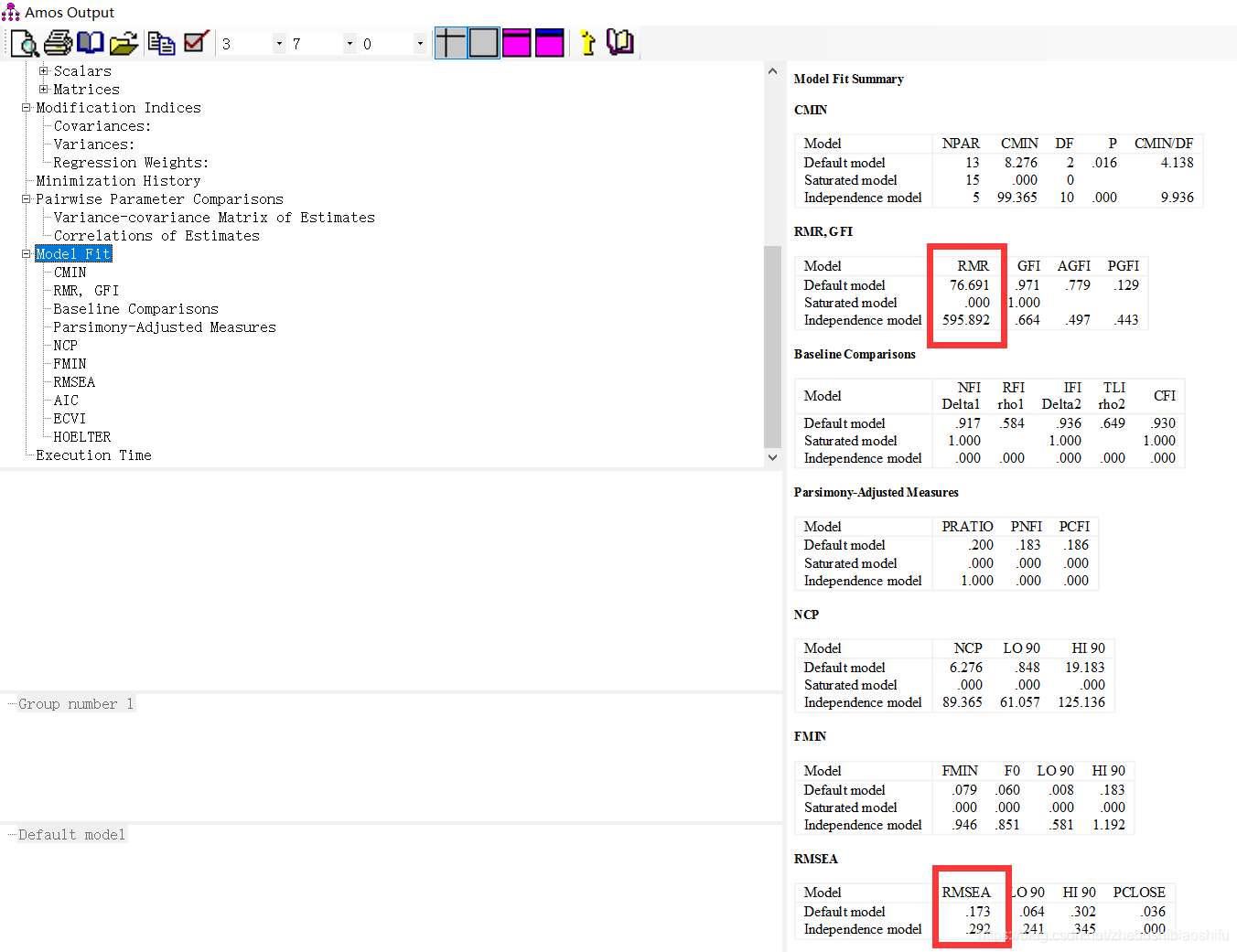Click CMIN/DF column header in CMIN table
1237x952 pixels.
1164,144
